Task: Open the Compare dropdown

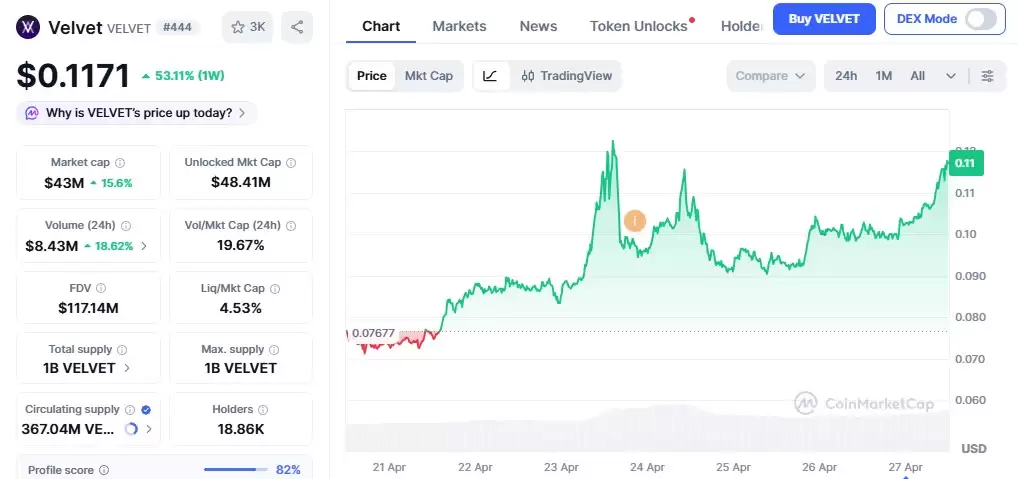Action: click(770, 76)
